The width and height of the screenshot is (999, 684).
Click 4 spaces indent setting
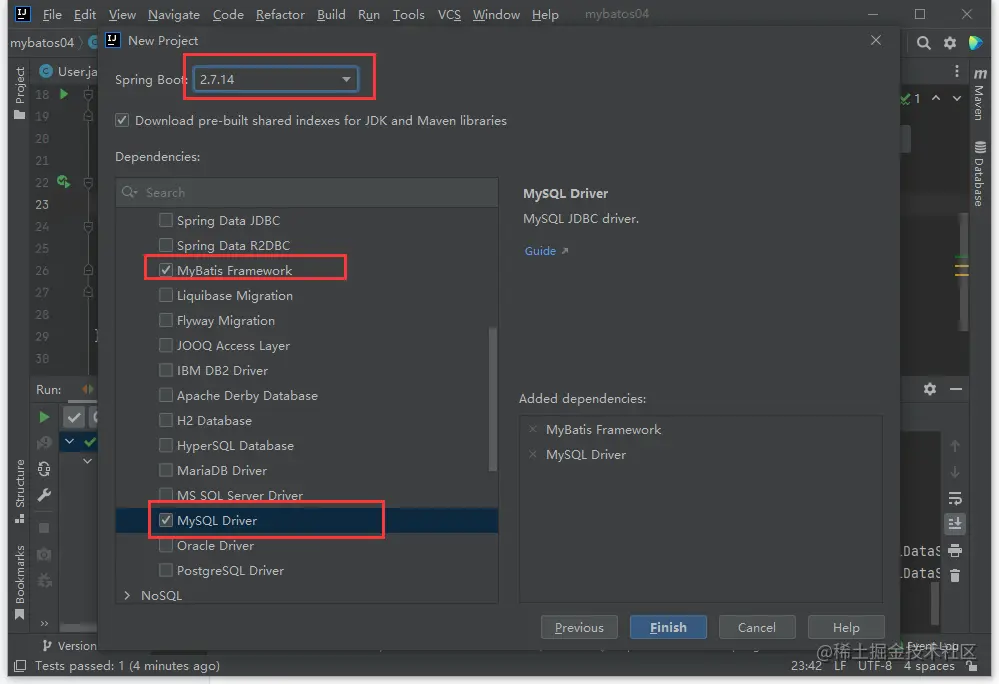click(x=929, y=666)
